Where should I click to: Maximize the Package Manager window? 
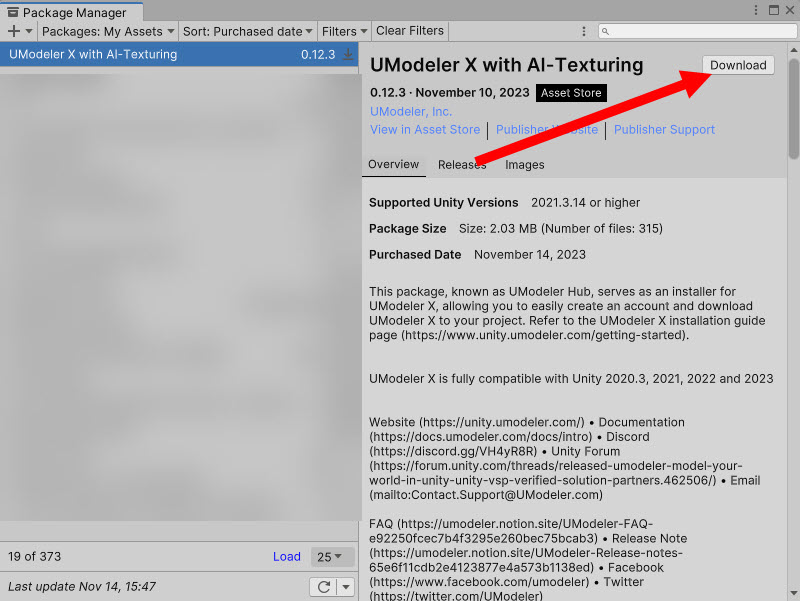pos(774,10)
